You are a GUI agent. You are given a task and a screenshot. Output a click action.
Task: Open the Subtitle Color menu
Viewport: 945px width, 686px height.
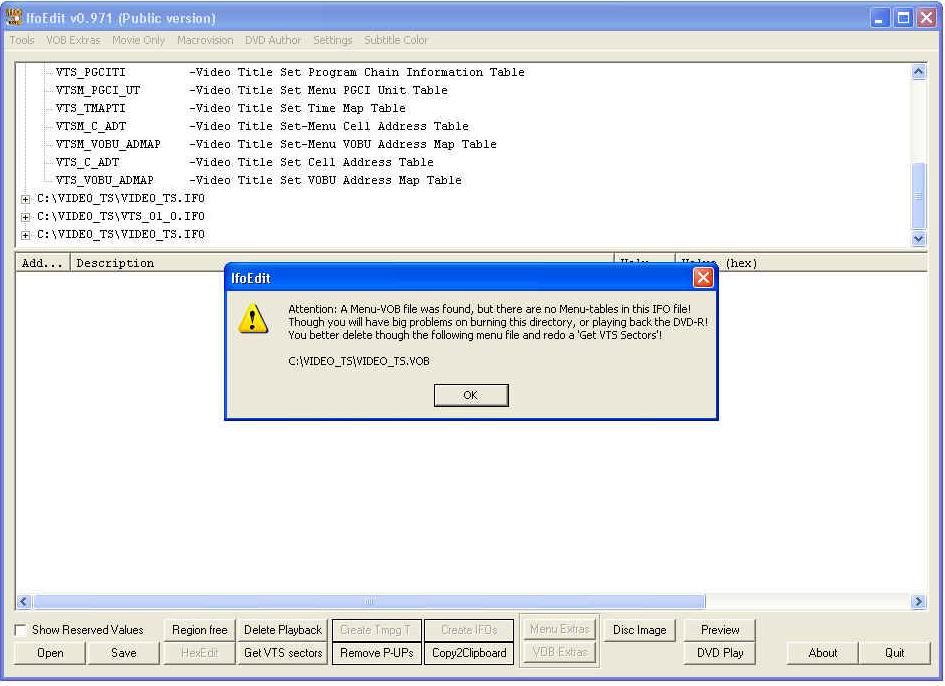click(x=395, y=40)
